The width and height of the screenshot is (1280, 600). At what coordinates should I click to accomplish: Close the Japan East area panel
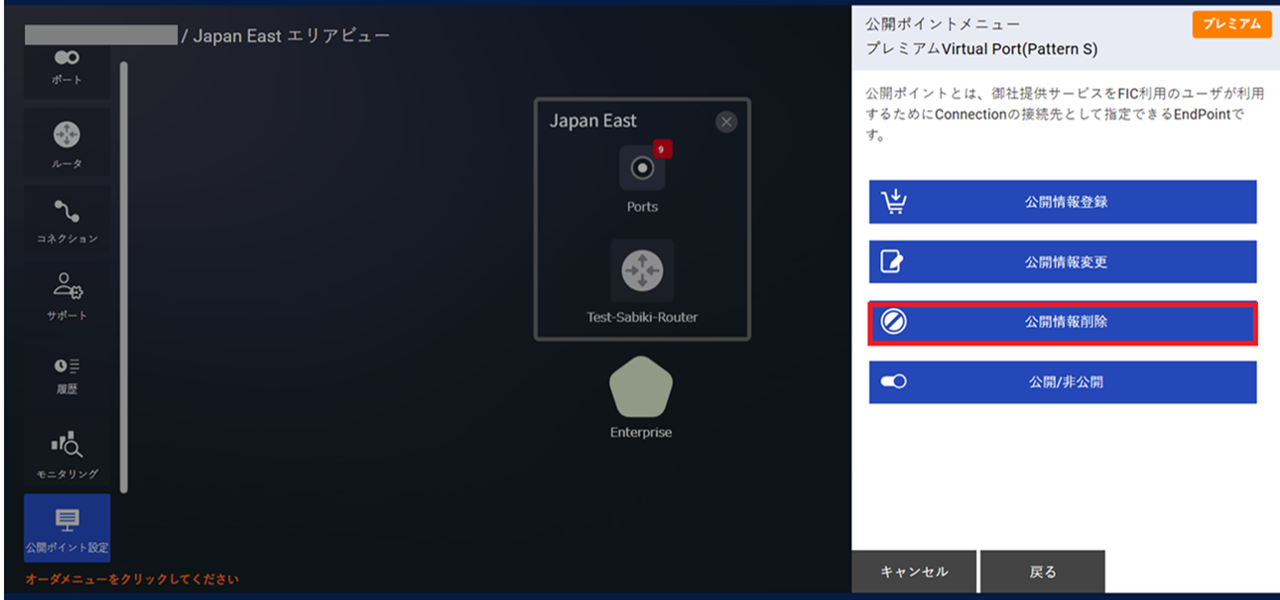coord(727,121)
